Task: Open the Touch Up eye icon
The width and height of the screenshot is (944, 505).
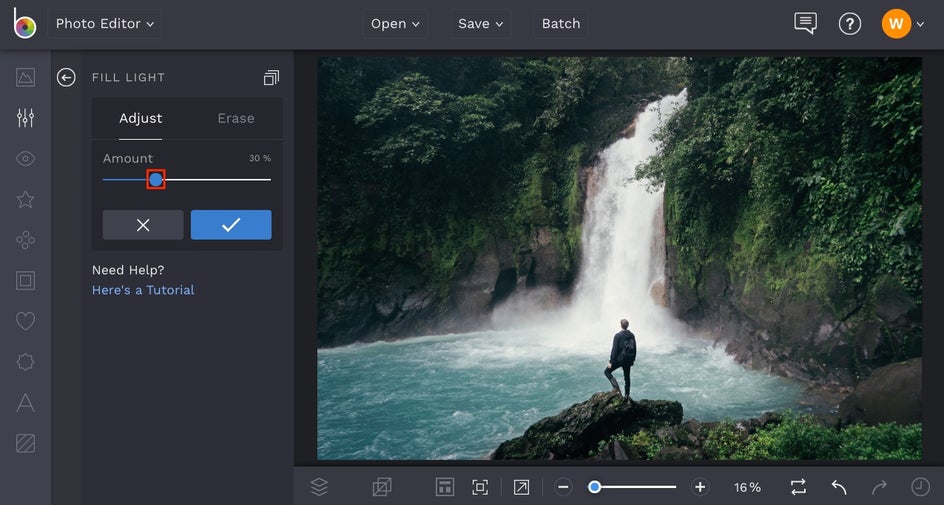Action: pos(25,158)
